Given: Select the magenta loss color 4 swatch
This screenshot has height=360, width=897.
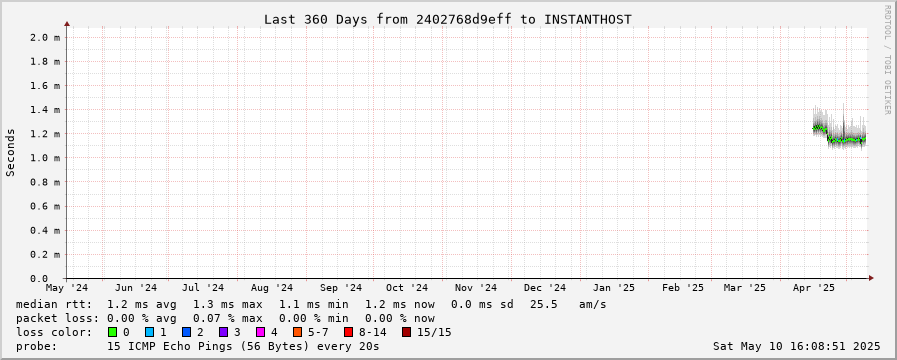Looking at the screenshot, I should pos(260,332).
